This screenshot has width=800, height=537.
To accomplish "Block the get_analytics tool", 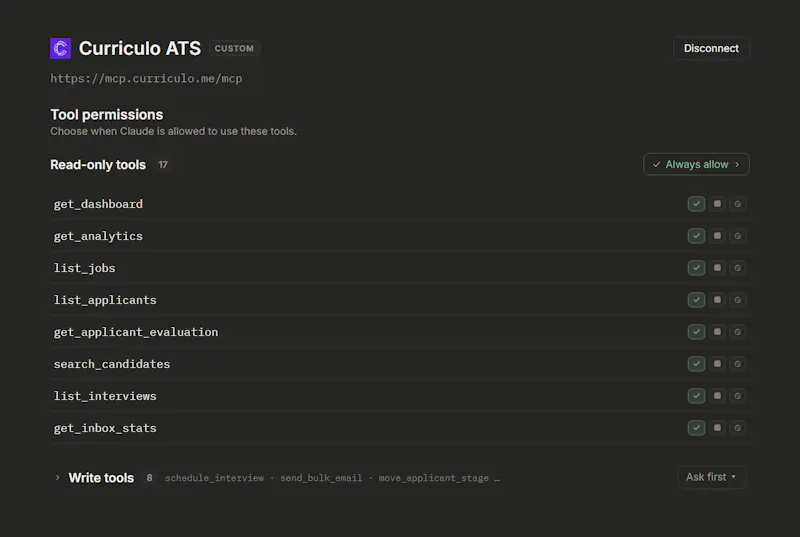I will tap(738, 236).
